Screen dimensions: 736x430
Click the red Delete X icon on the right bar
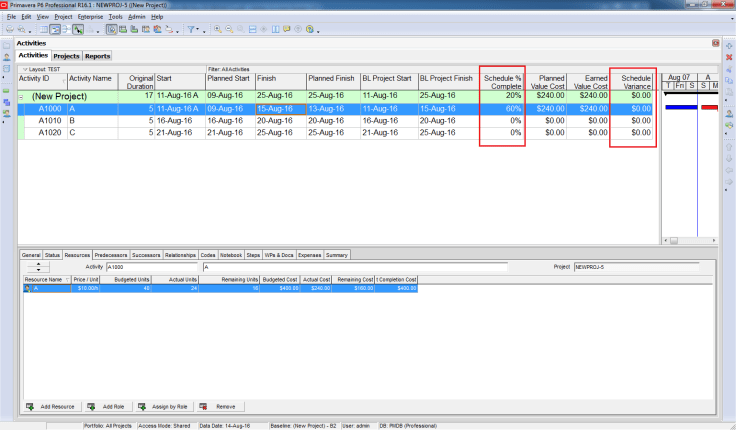pyautogui.click(x=729, y=57)
